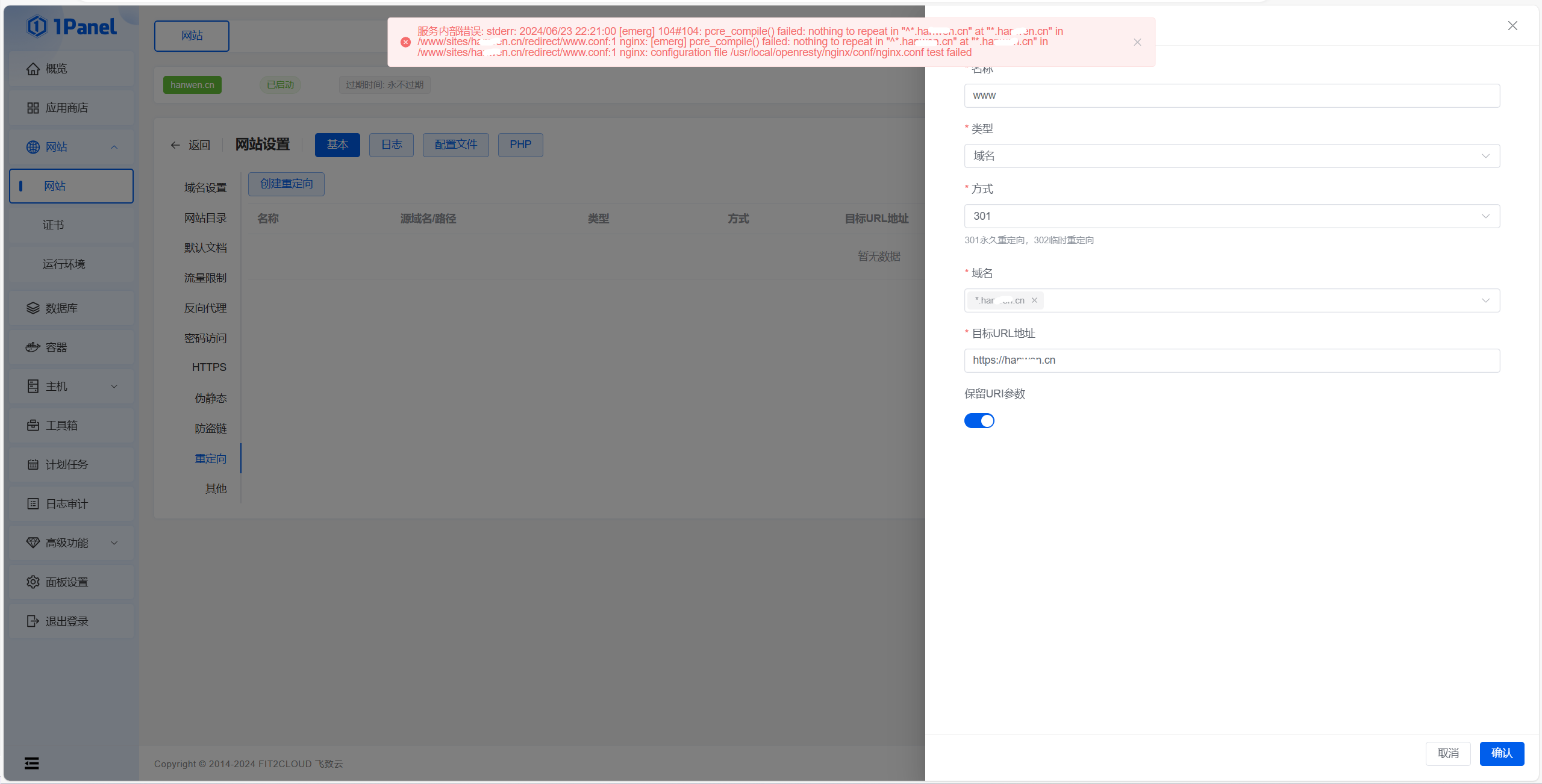Close the redirect drawer panel

tap(1512, 25)
